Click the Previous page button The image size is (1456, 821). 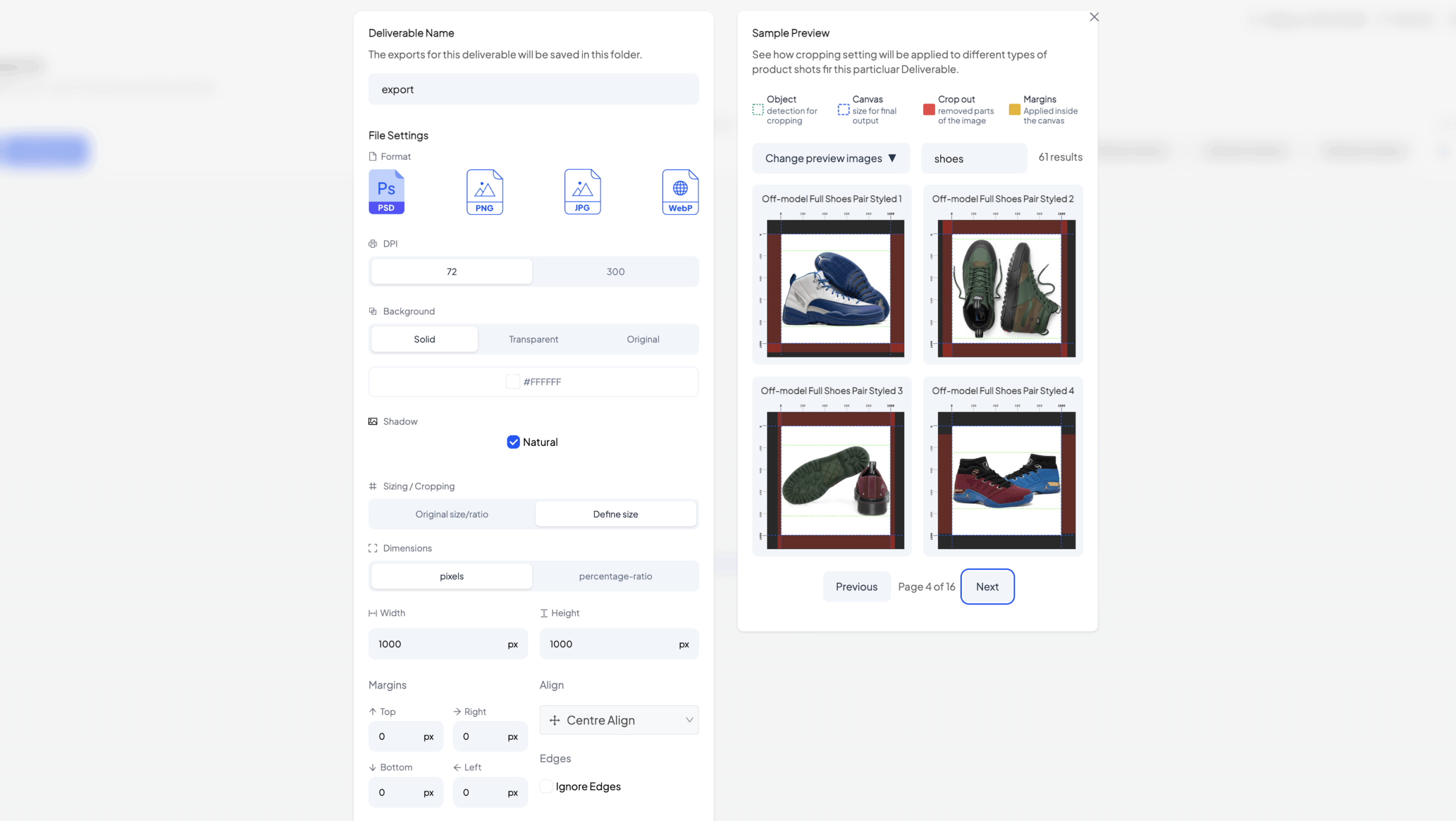856,587
